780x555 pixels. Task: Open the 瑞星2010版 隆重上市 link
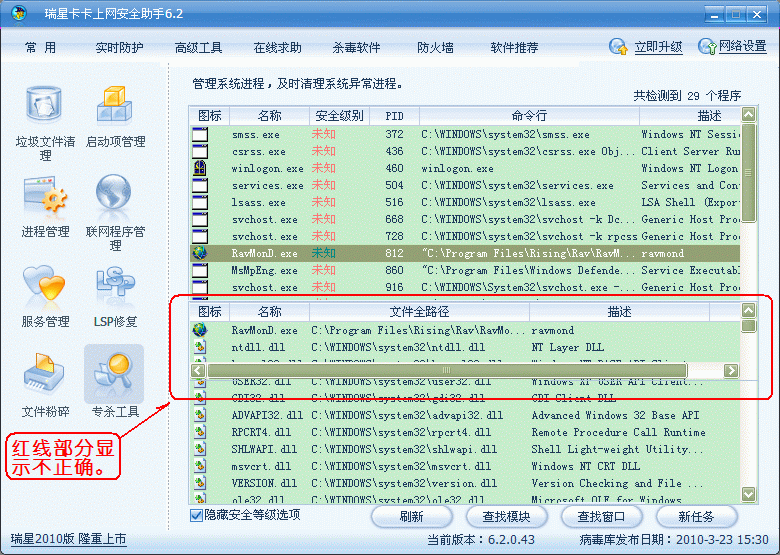69,539
